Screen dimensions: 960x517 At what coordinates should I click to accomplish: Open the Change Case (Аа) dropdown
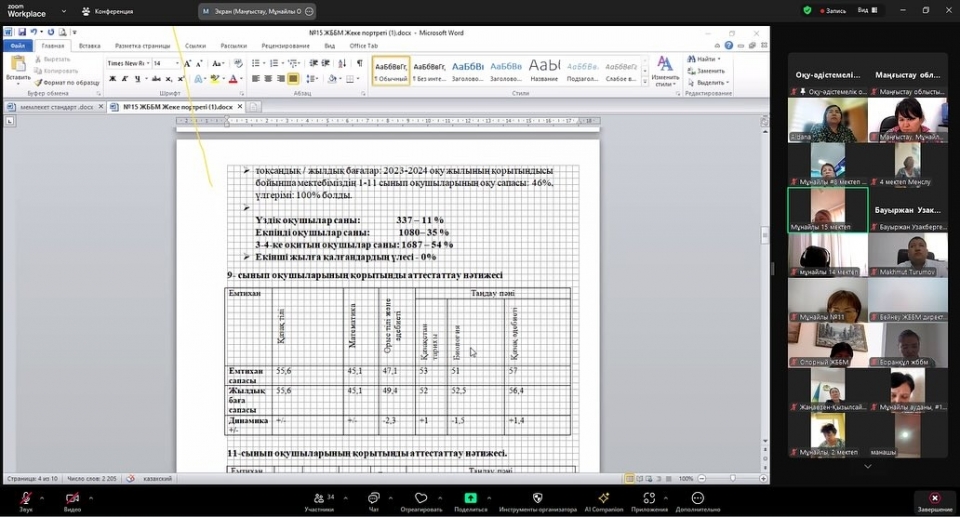click(218, 63)
